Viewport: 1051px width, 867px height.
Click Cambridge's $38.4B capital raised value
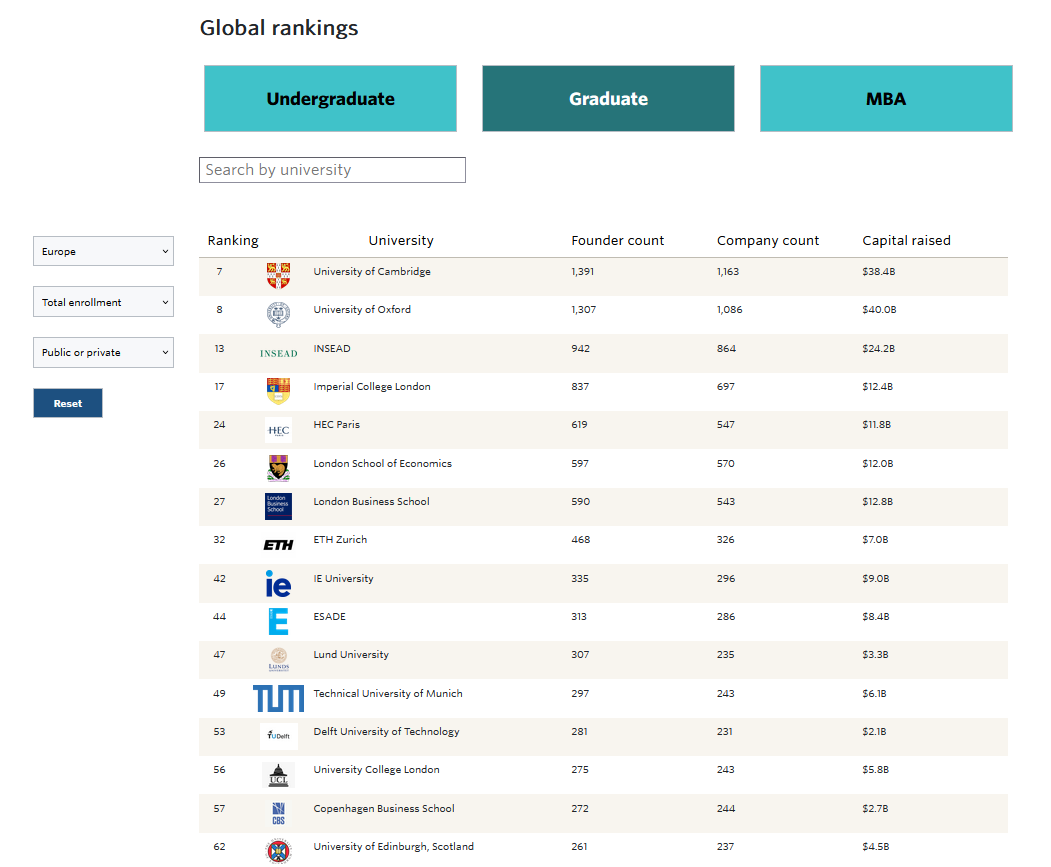(879, 272)
